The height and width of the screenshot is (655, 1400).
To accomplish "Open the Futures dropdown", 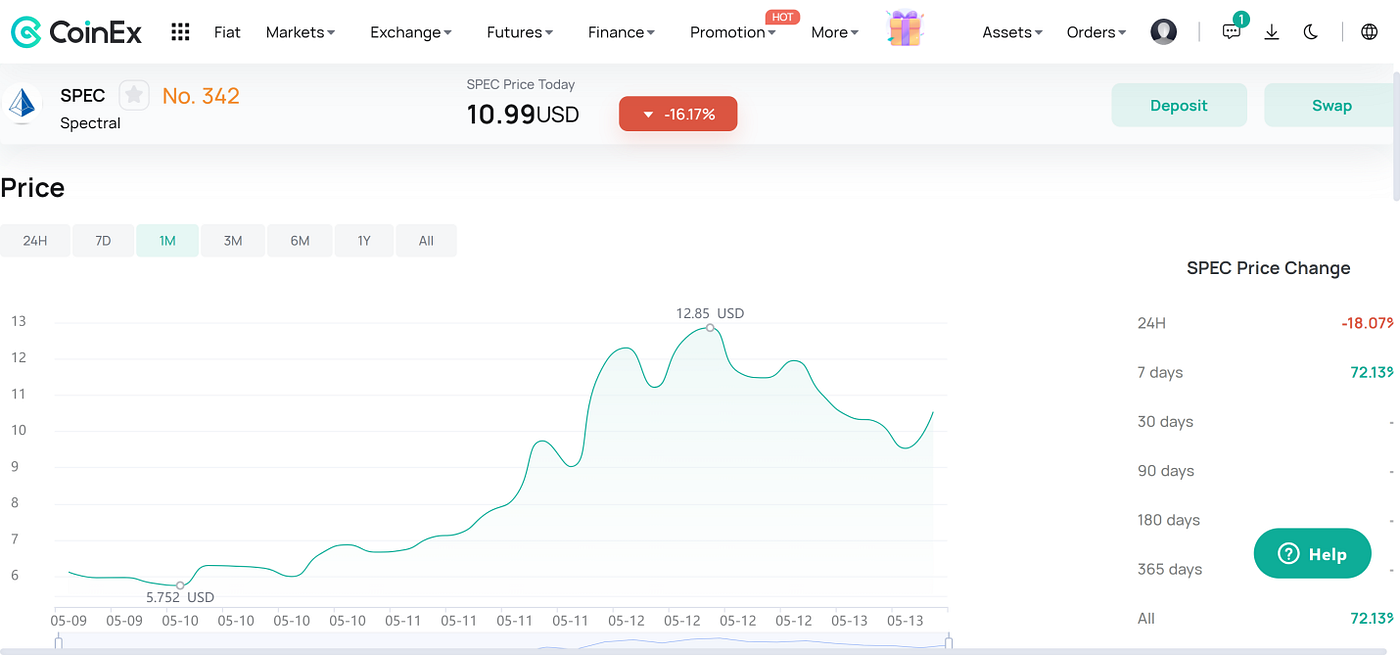I will pyautogui.click(x=518, y=31).
